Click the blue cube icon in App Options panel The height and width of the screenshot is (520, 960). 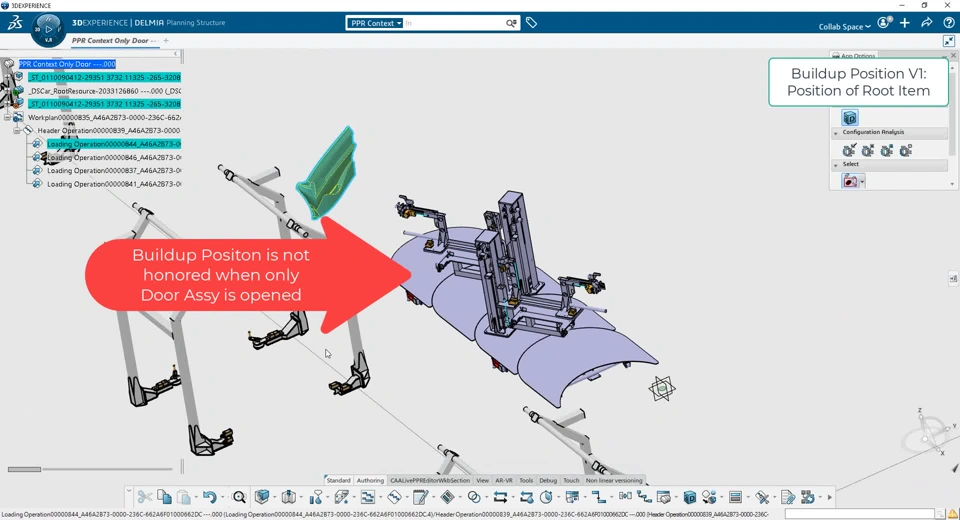coord(850,117)
